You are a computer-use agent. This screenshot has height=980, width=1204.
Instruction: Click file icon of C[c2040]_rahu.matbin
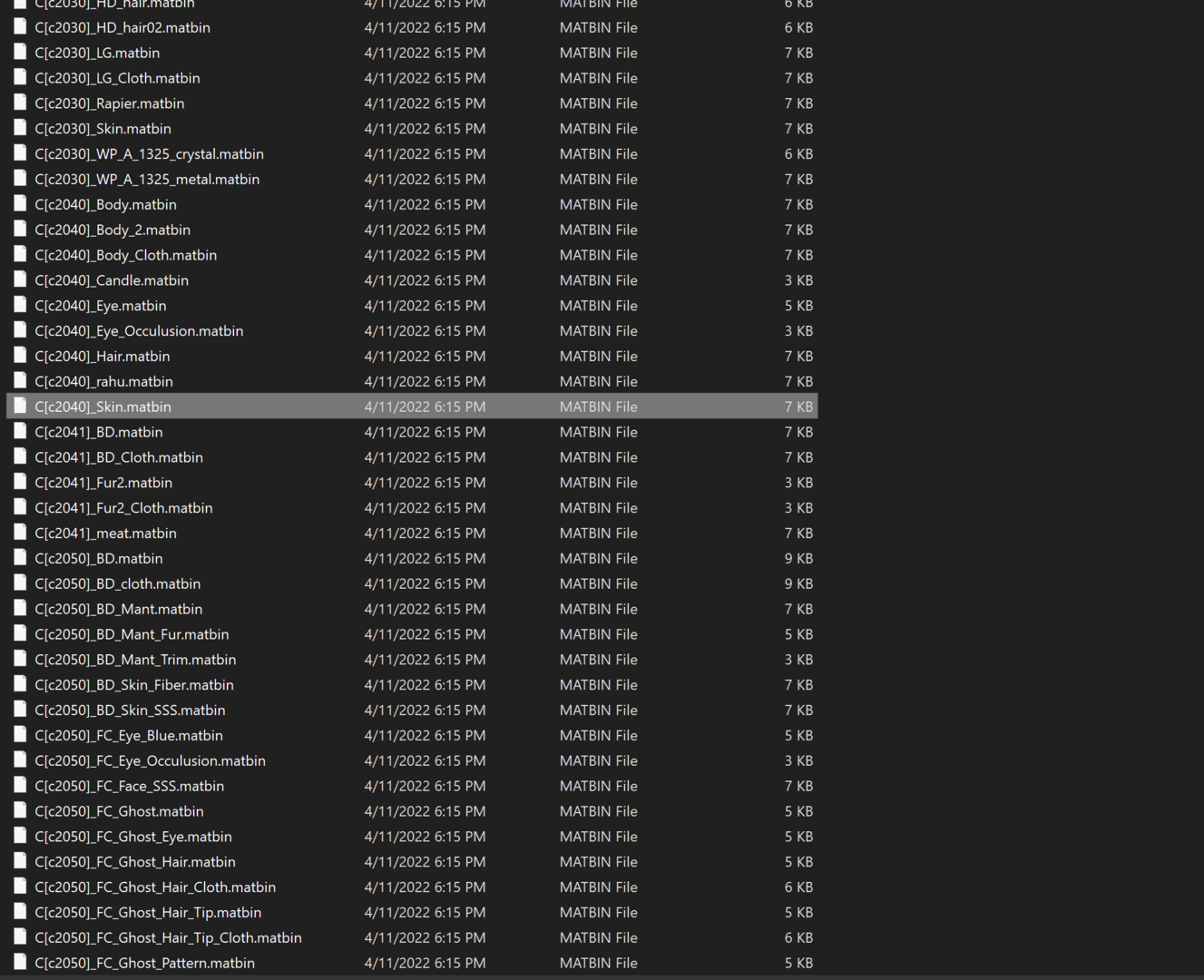click(20, 381)
